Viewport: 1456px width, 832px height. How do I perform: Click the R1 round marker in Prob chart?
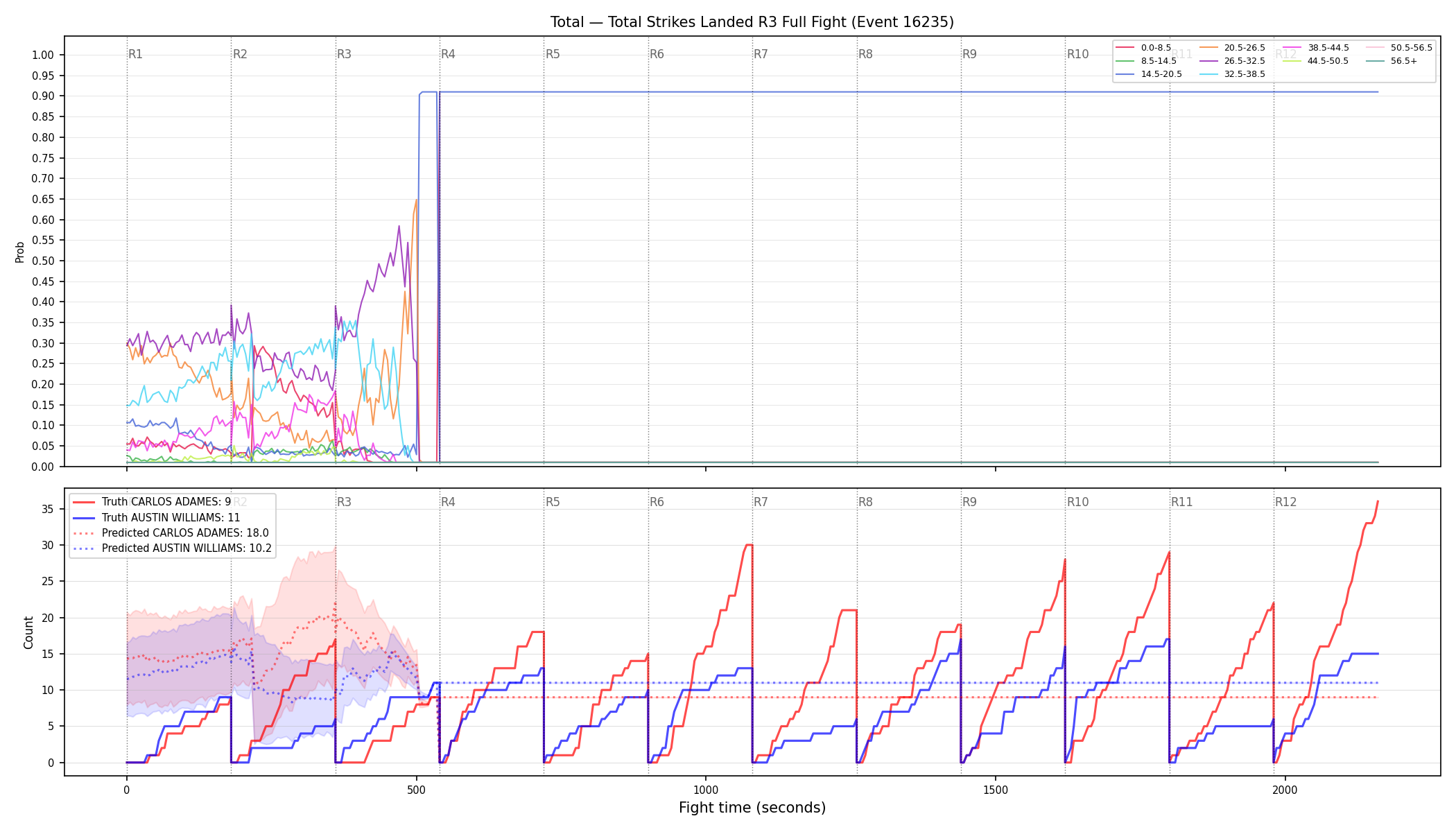point(135,54)
